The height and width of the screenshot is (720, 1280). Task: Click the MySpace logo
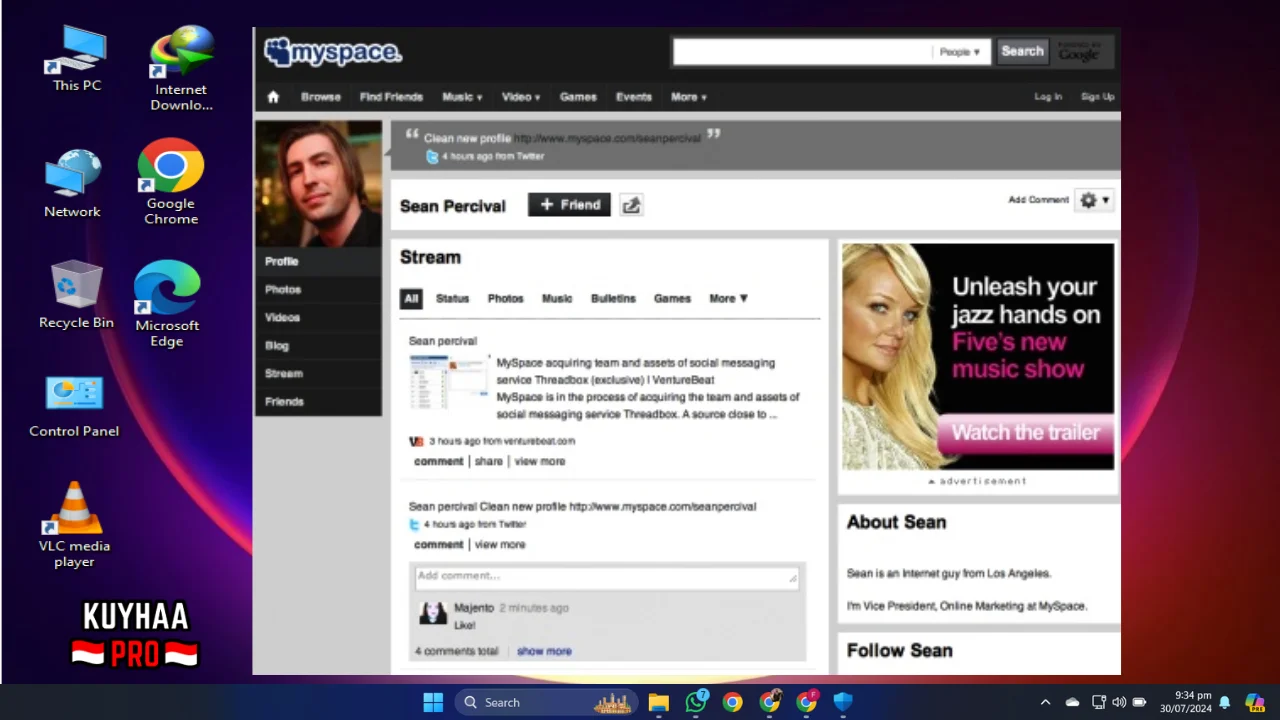click(332, 52)
